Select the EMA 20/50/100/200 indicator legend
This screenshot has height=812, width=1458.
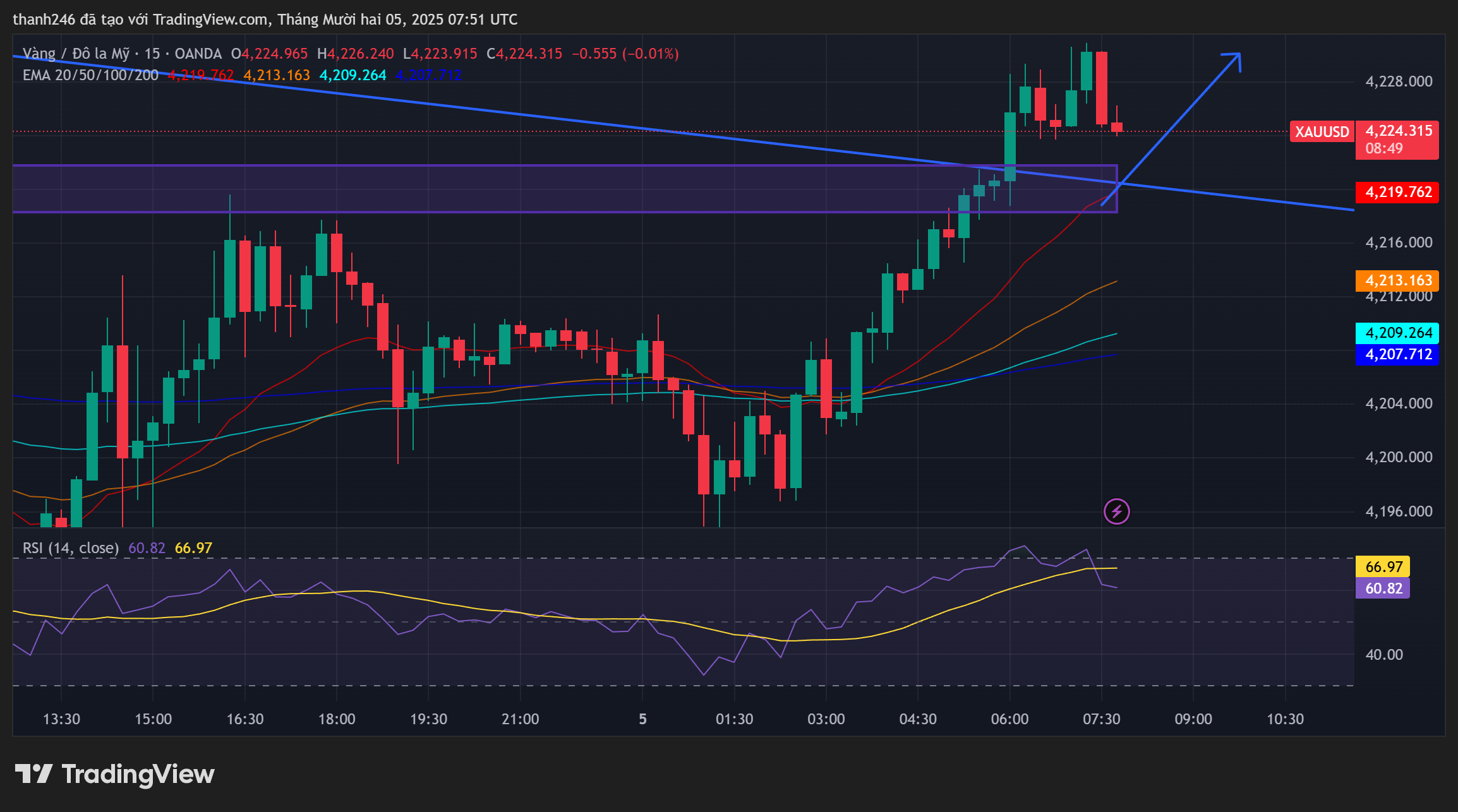pos(90,75)
